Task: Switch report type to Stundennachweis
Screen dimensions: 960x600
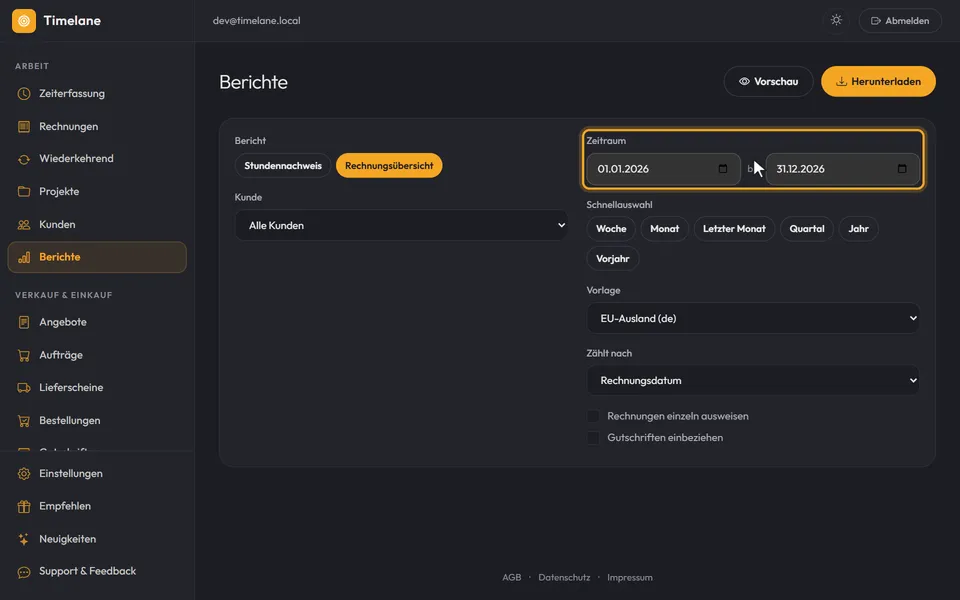Action: 283,166
